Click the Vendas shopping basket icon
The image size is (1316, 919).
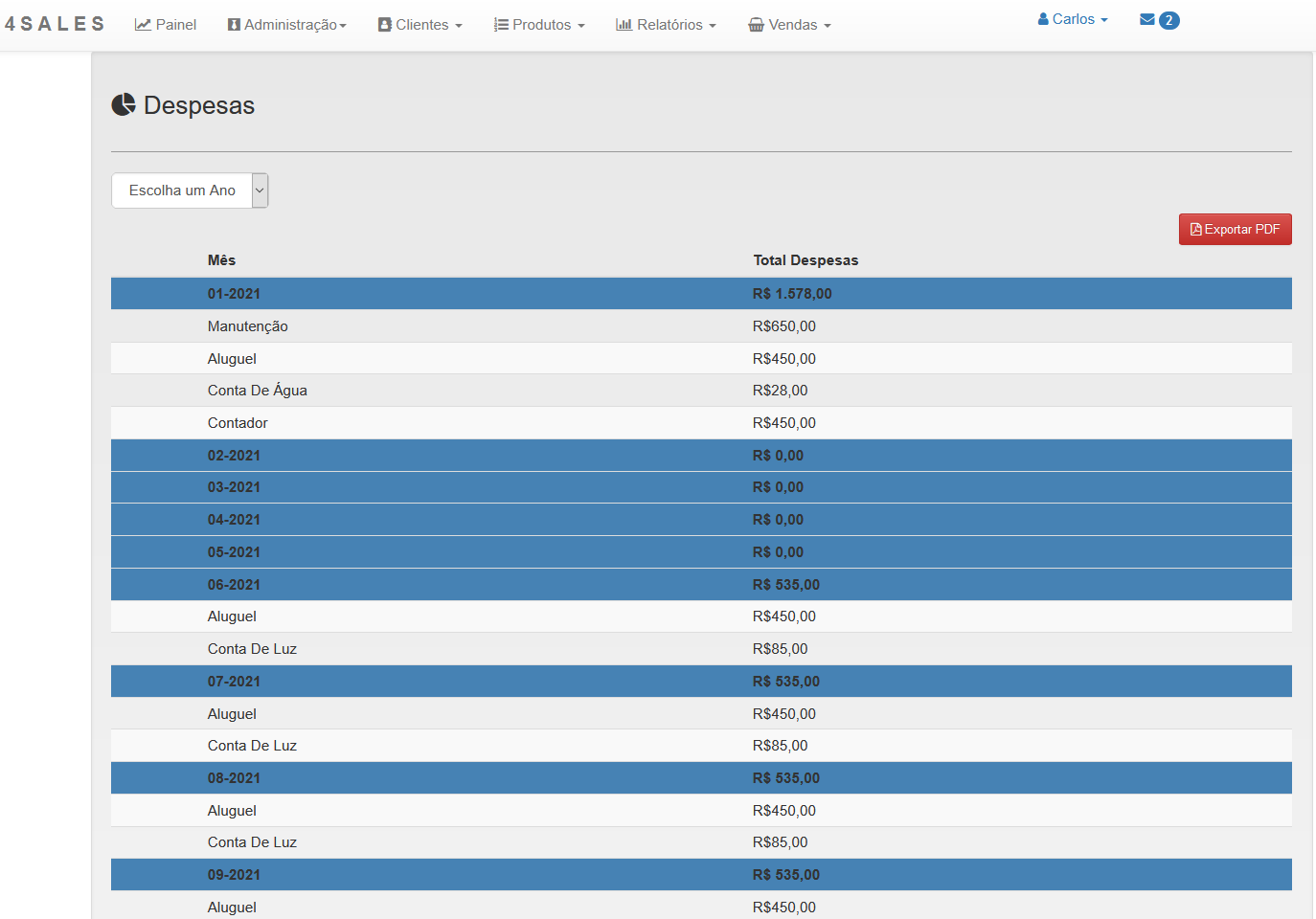[x=756, y=25]
